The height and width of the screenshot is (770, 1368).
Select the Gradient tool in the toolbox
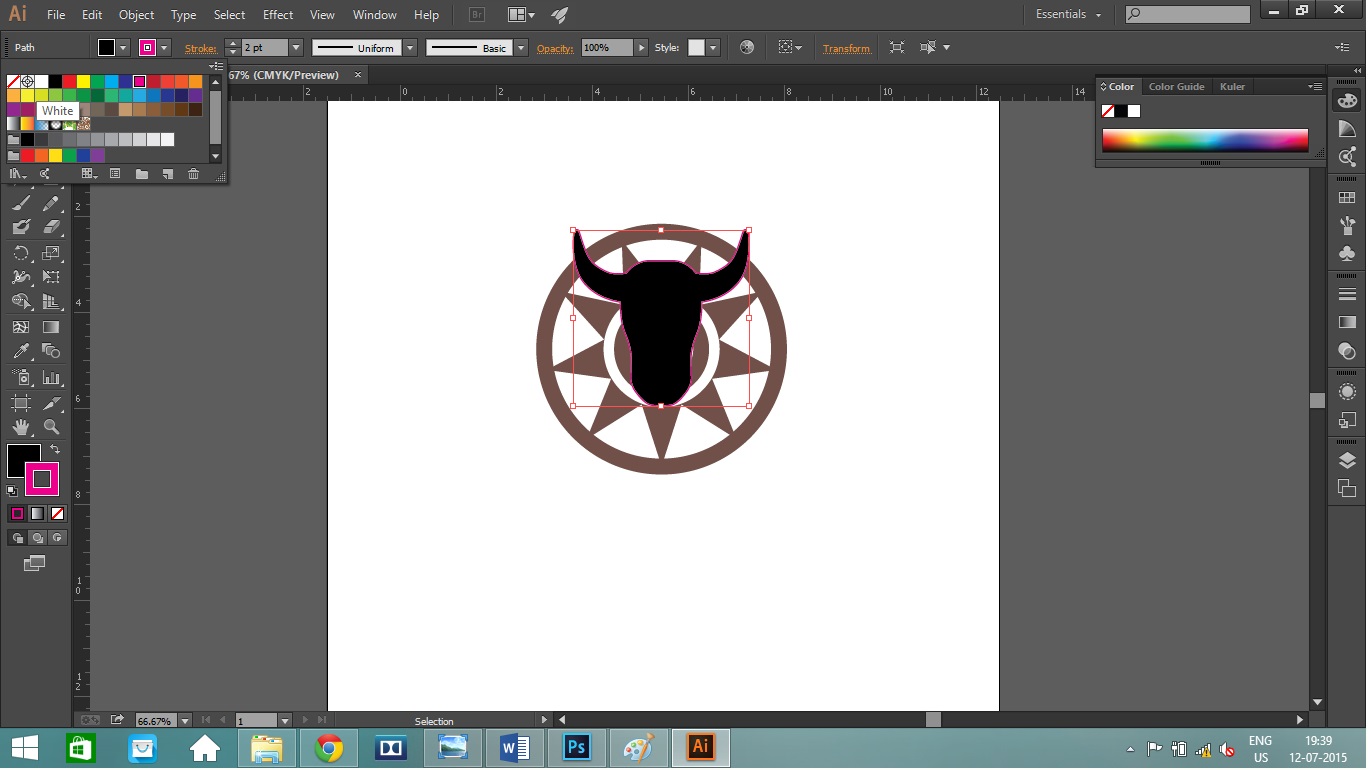pyautogui.click(x=51, y=327)
